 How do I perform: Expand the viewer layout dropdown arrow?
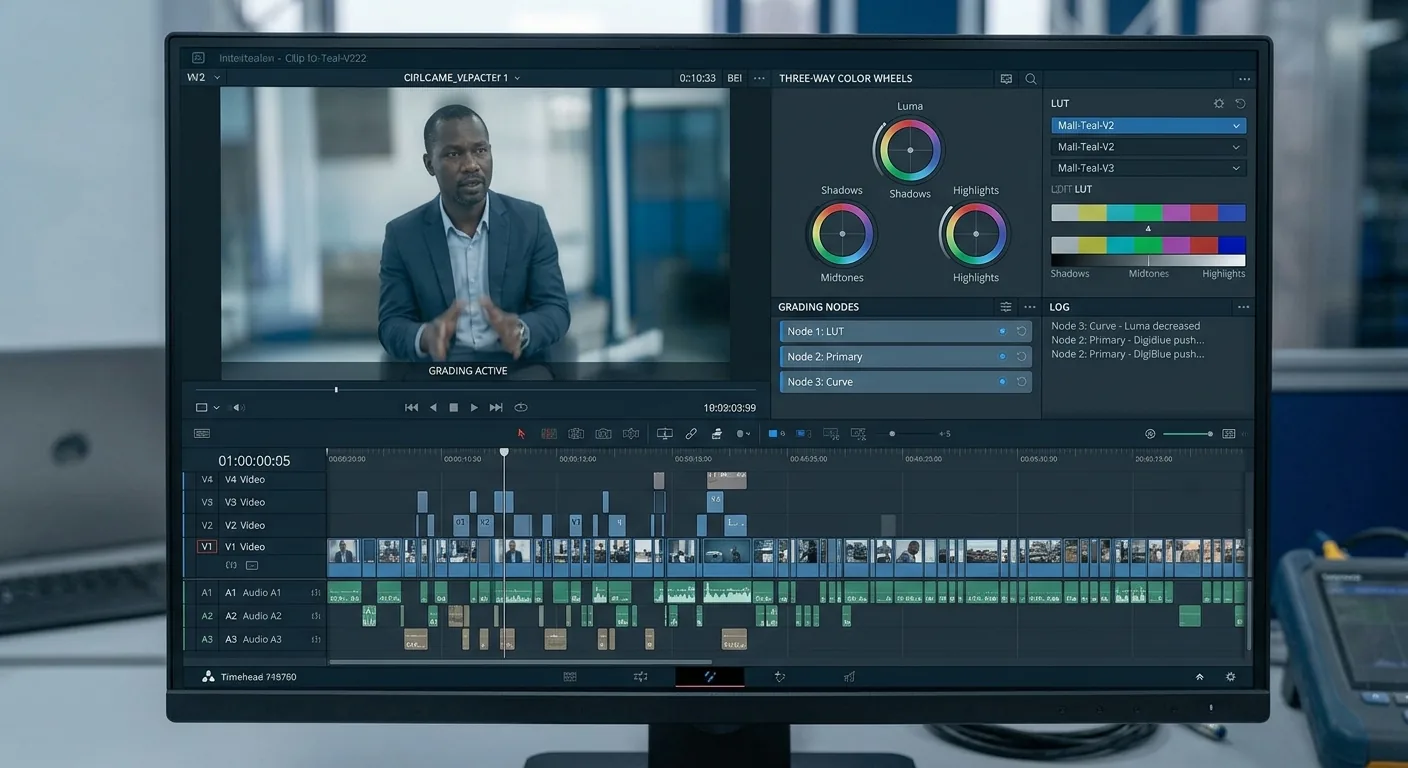point(216,408)
